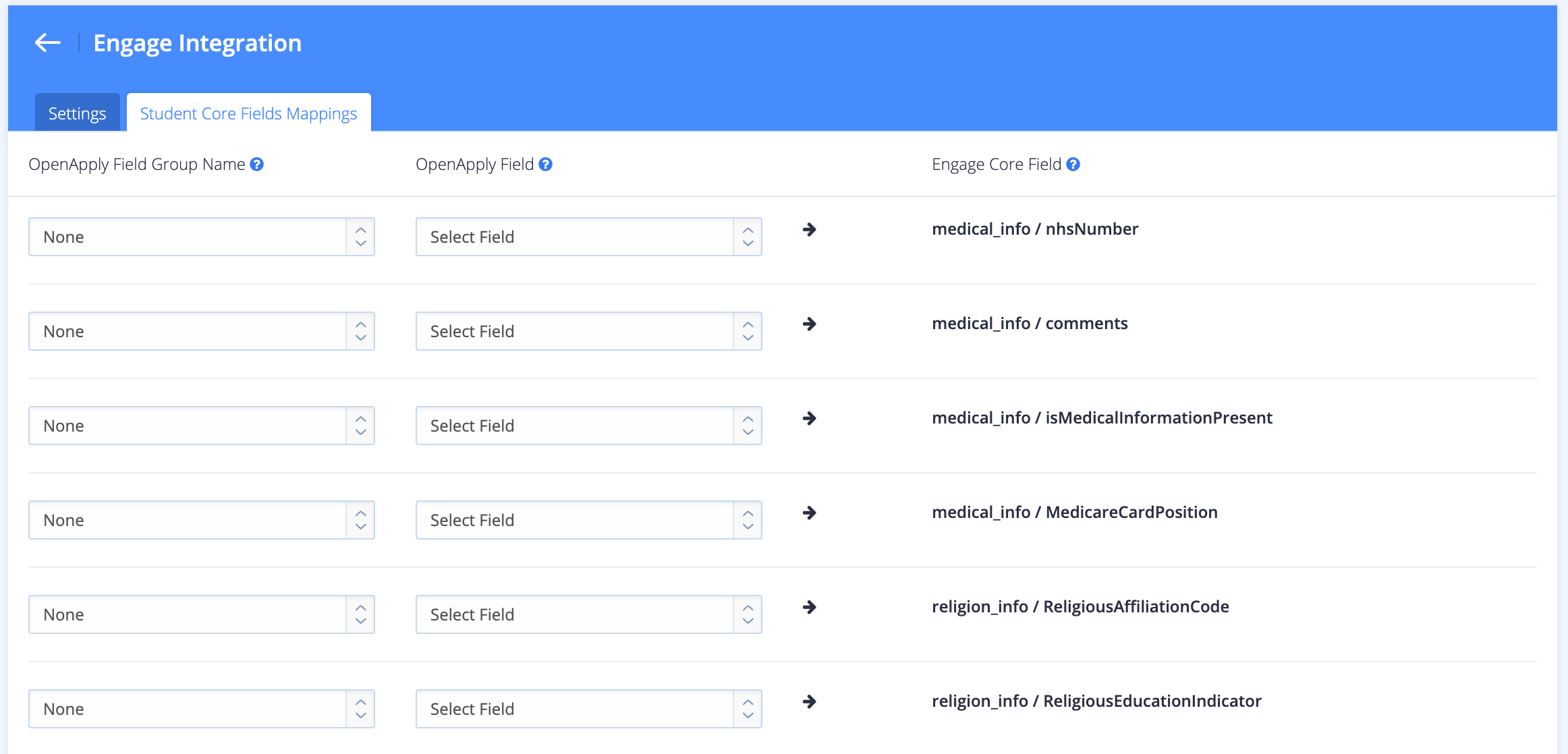Open Select Field dropdown for nhsNumber

coord(588,237)
